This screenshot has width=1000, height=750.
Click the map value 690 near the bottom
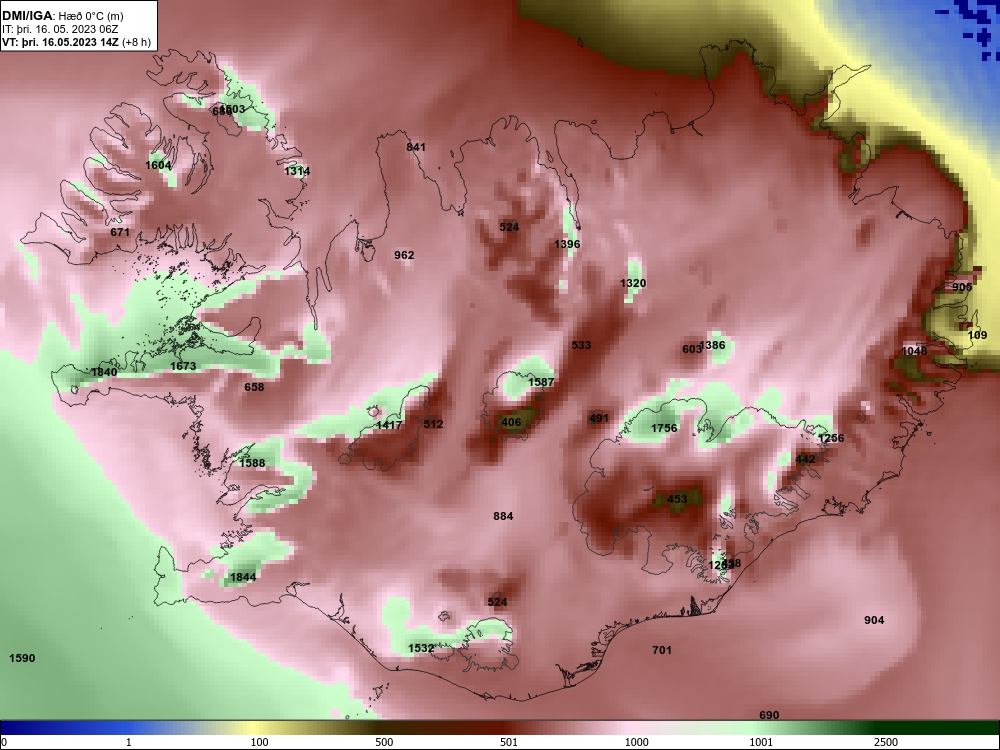769,715
